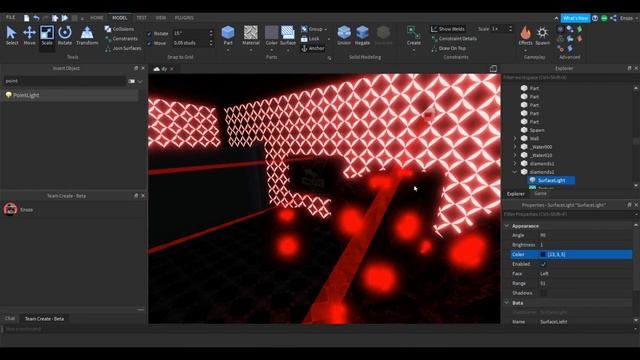Screen dimensions: 640x360
Task: Float the Insert Object panel
Action: (136, 68)
